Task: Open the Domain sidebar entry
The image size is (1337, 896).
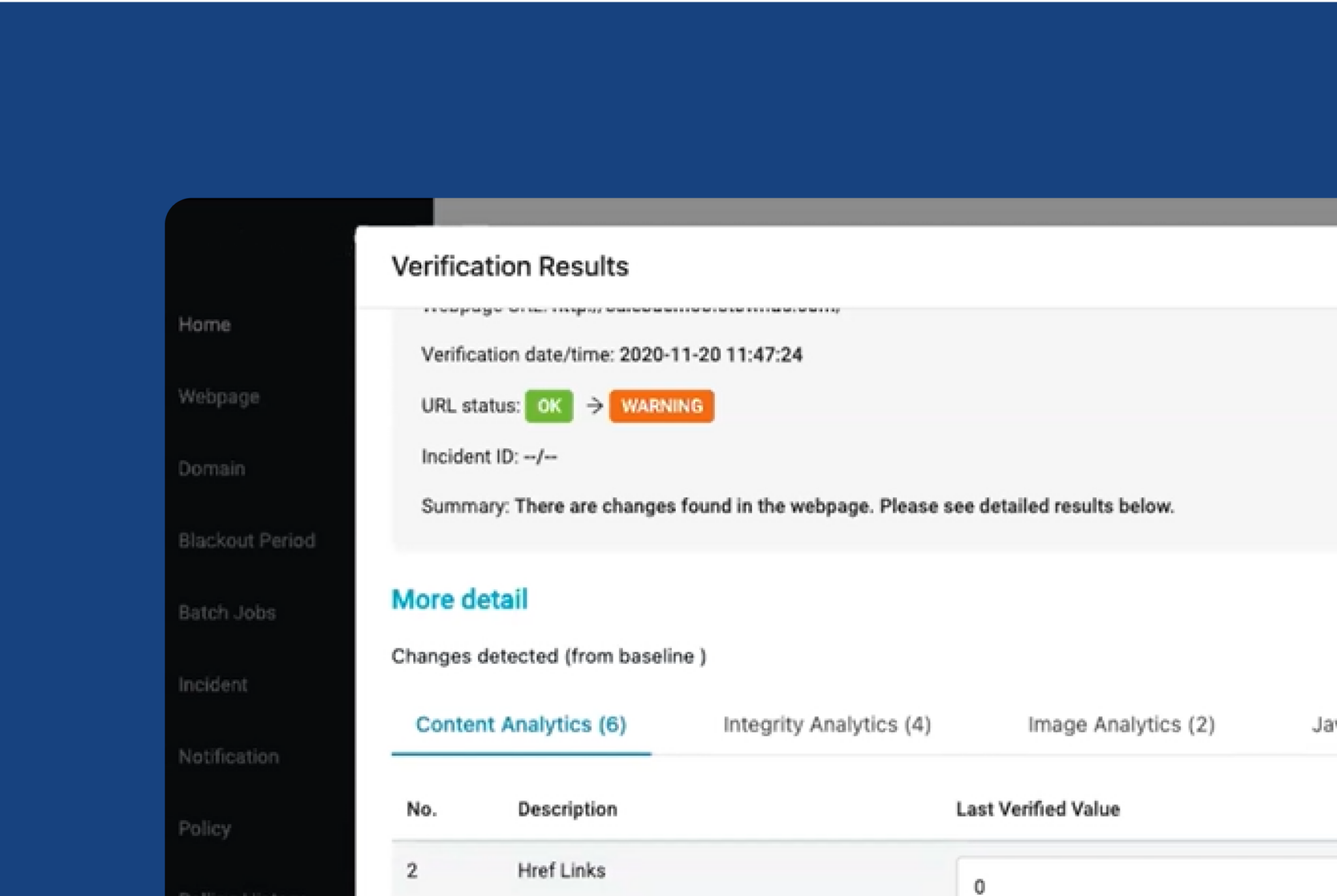Action: point(211,469)
